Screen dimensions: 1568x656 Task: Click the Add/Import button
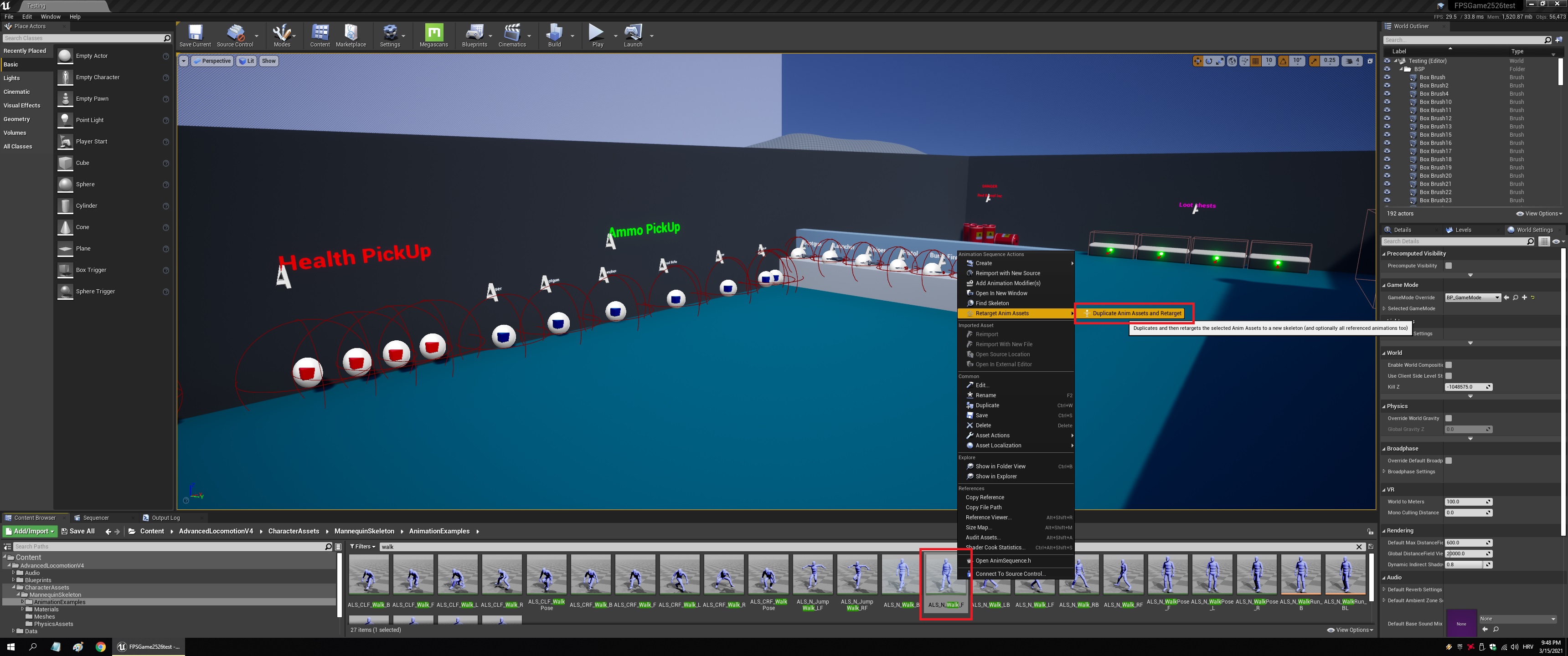pyautogui.click(x=31, y=531)
